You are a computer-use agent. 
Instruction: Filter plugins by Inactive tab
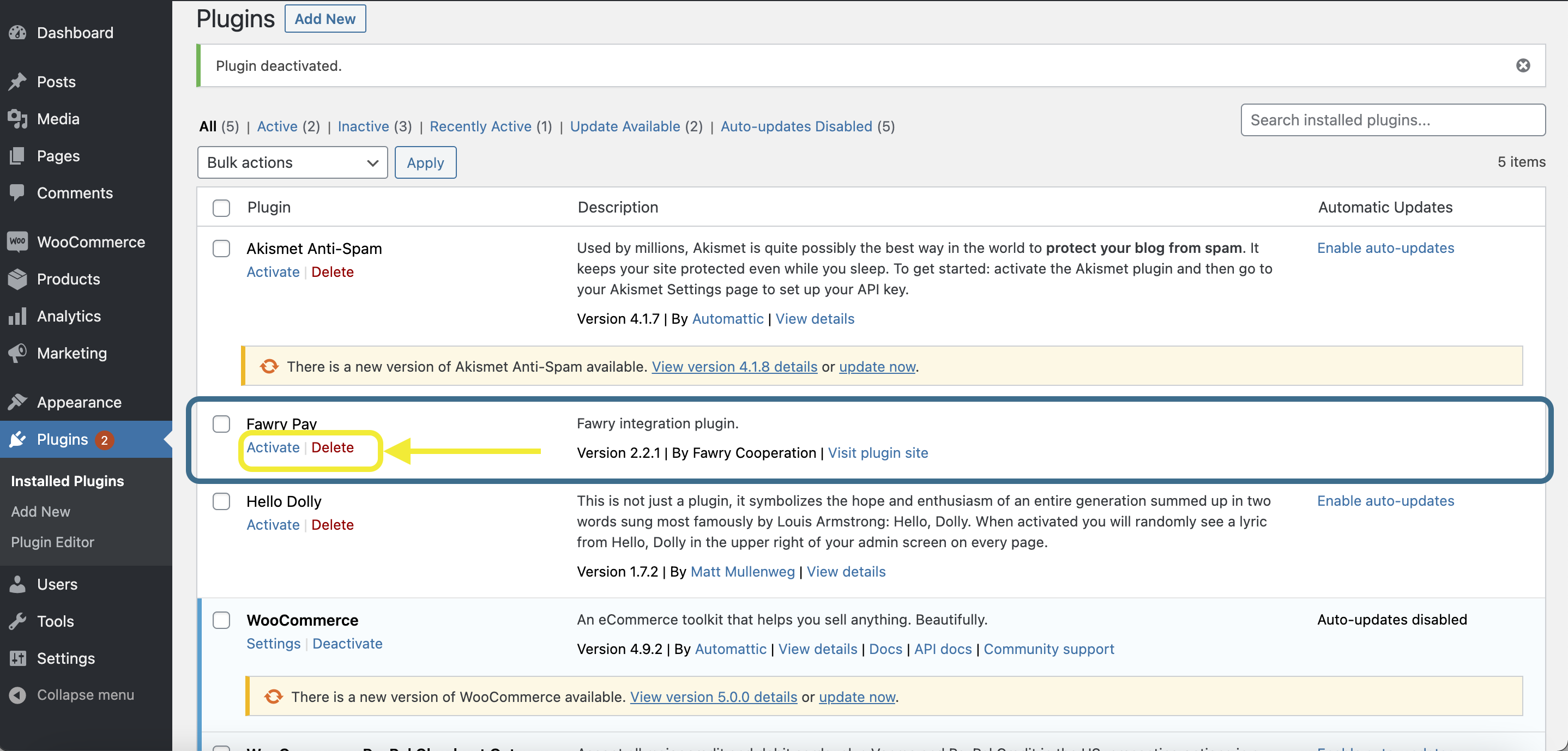364,126
